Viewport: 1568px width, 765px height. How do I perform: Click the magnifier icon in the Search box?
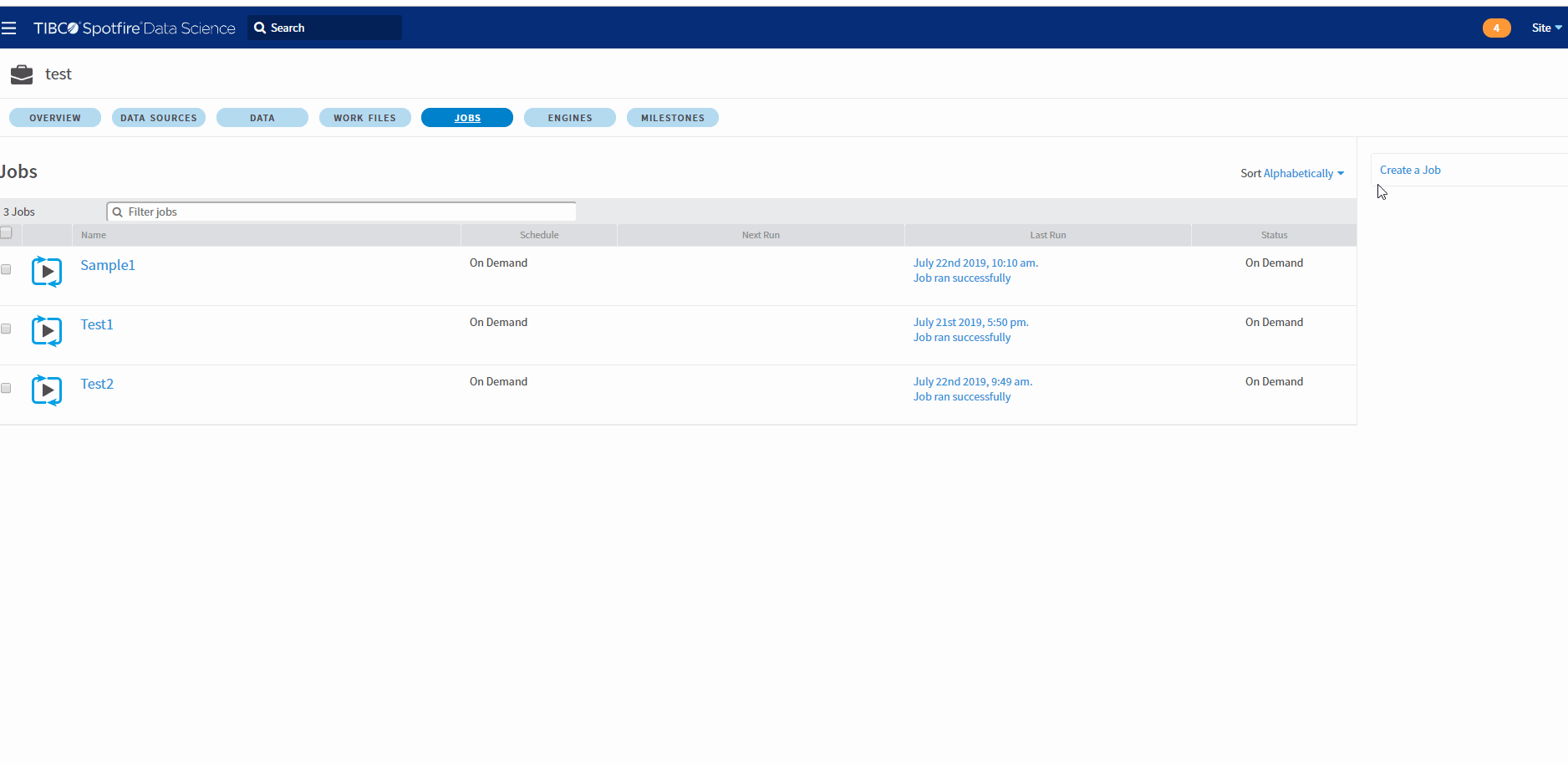click(x=260, y=28)
